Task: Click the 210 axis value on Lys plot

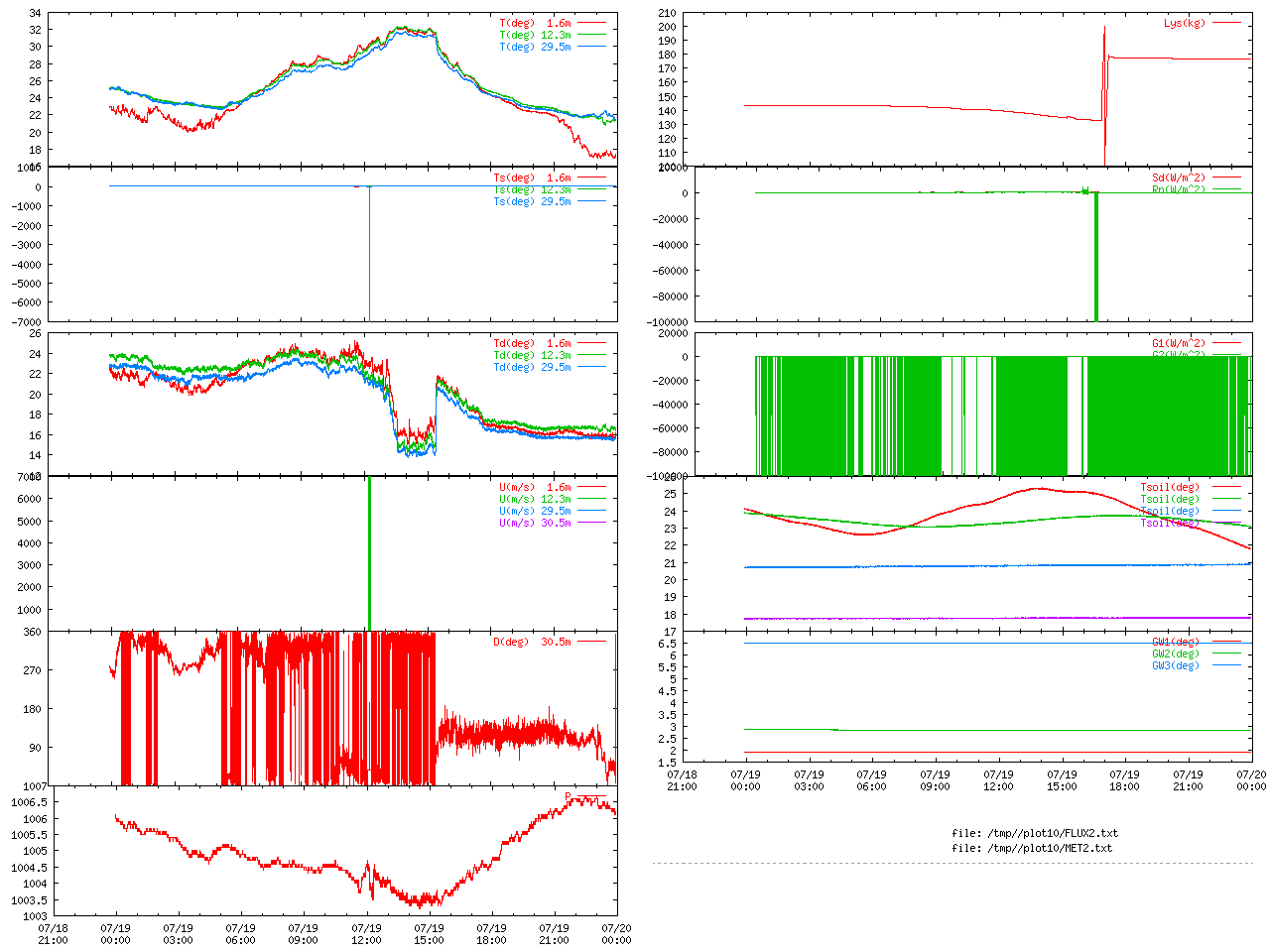Action: [667, 14]
